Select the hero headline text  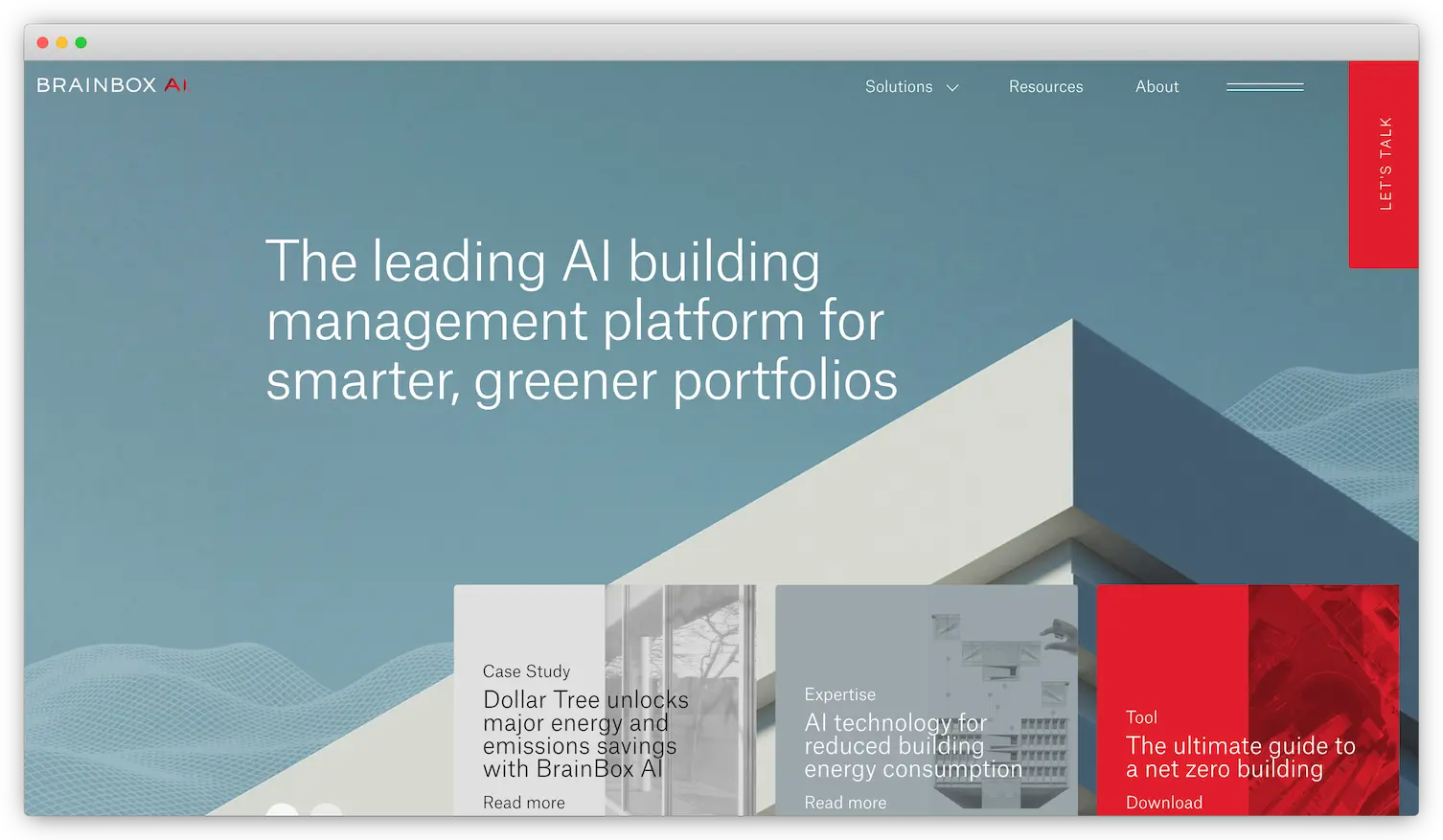[582, 321]
